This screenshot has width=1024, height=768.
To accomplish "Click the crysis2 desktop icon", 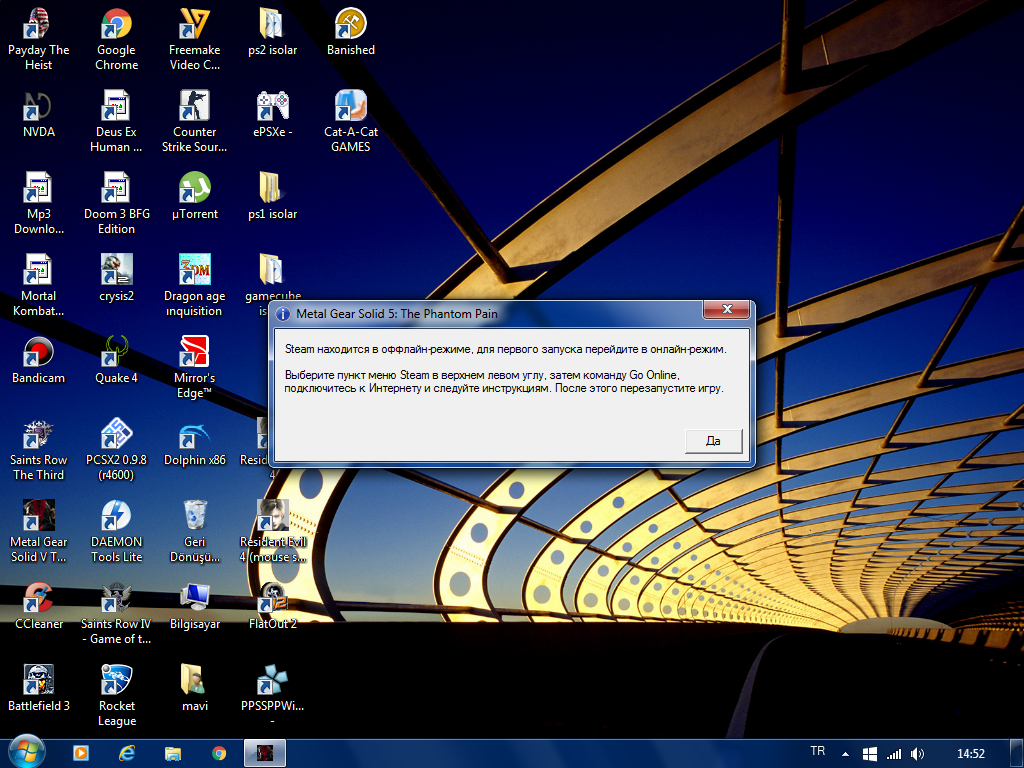I will point(116,279).
